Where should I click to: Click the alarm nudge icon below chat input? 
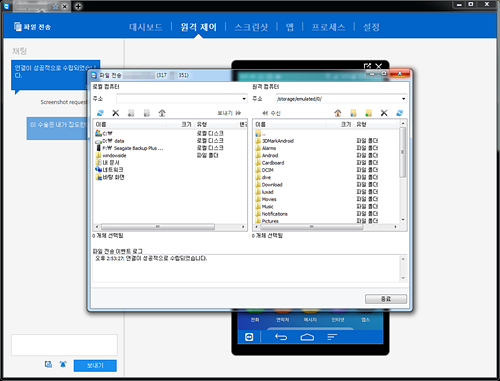coord(63,364)
